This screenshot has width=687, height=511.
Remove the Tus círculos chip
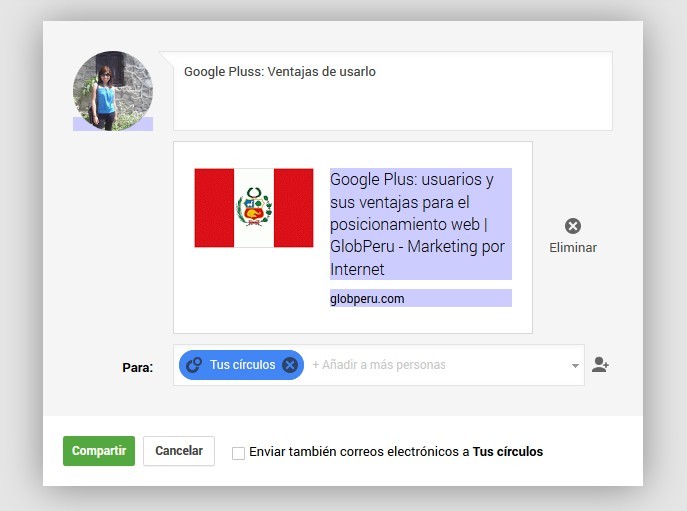tap(290, 365)
